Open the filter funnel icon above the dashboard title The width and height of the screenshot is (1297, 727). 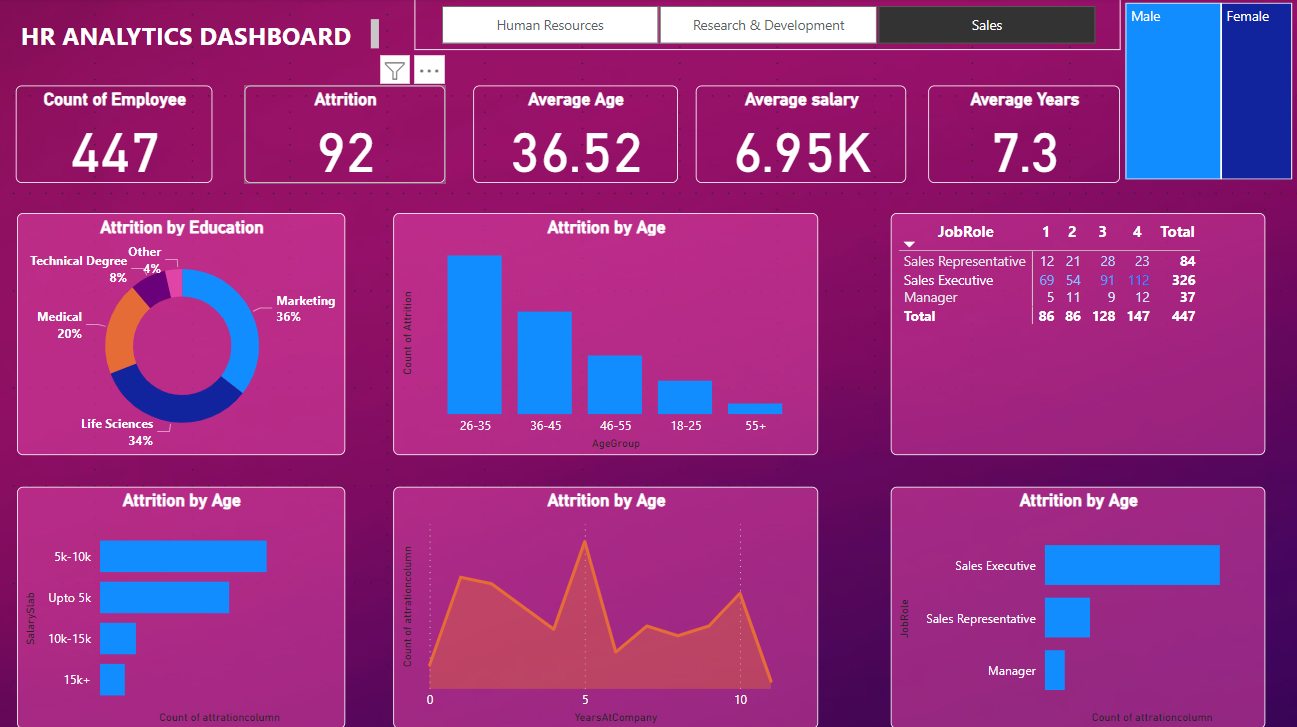[x=394, y=70]
